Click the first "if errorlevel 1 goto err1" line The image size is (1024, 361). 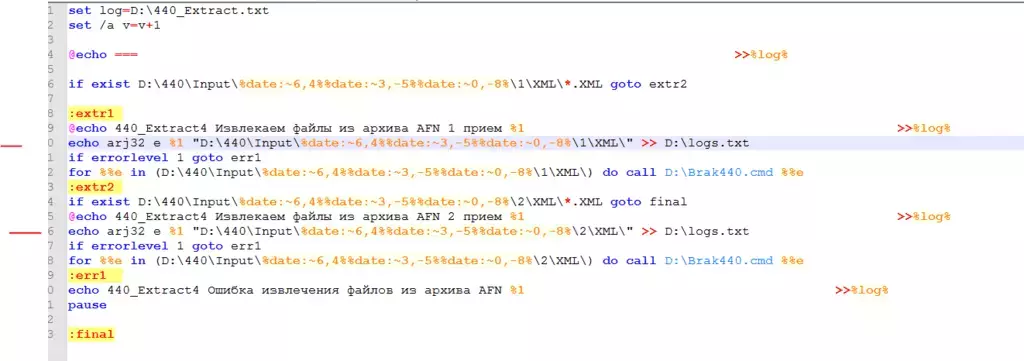point(165,158)
